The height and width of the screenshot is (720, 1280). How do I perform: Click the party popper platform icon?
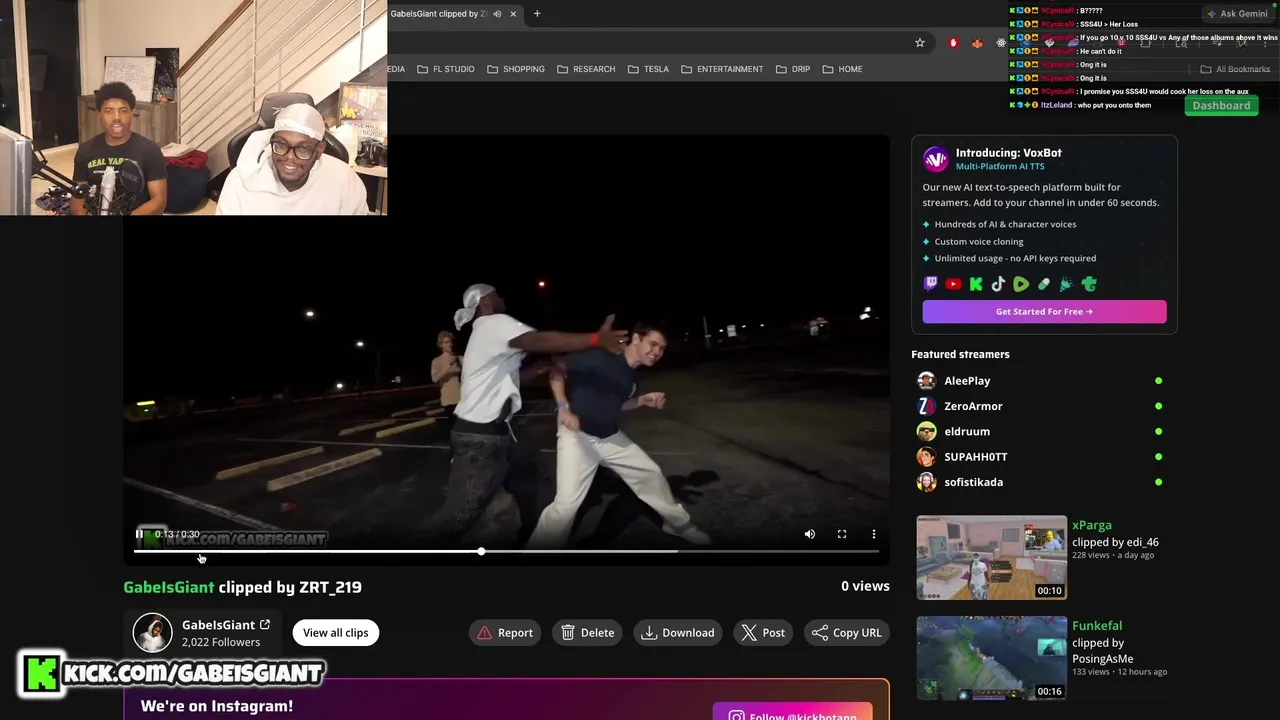1066,284
